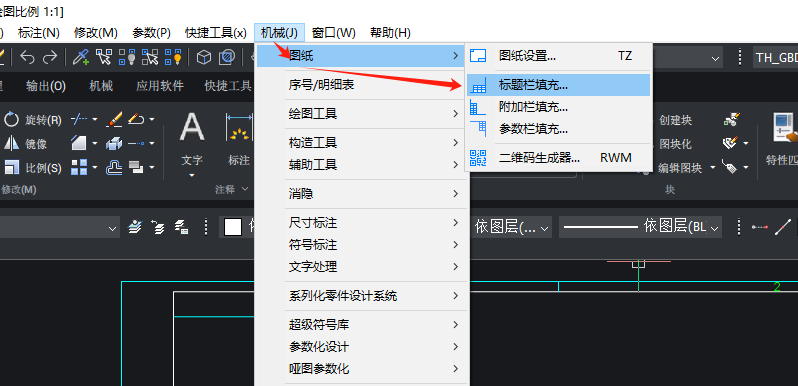
Task: Open the Modify (修改) menu
Action: pyautogui.click(x=96, y=33)
